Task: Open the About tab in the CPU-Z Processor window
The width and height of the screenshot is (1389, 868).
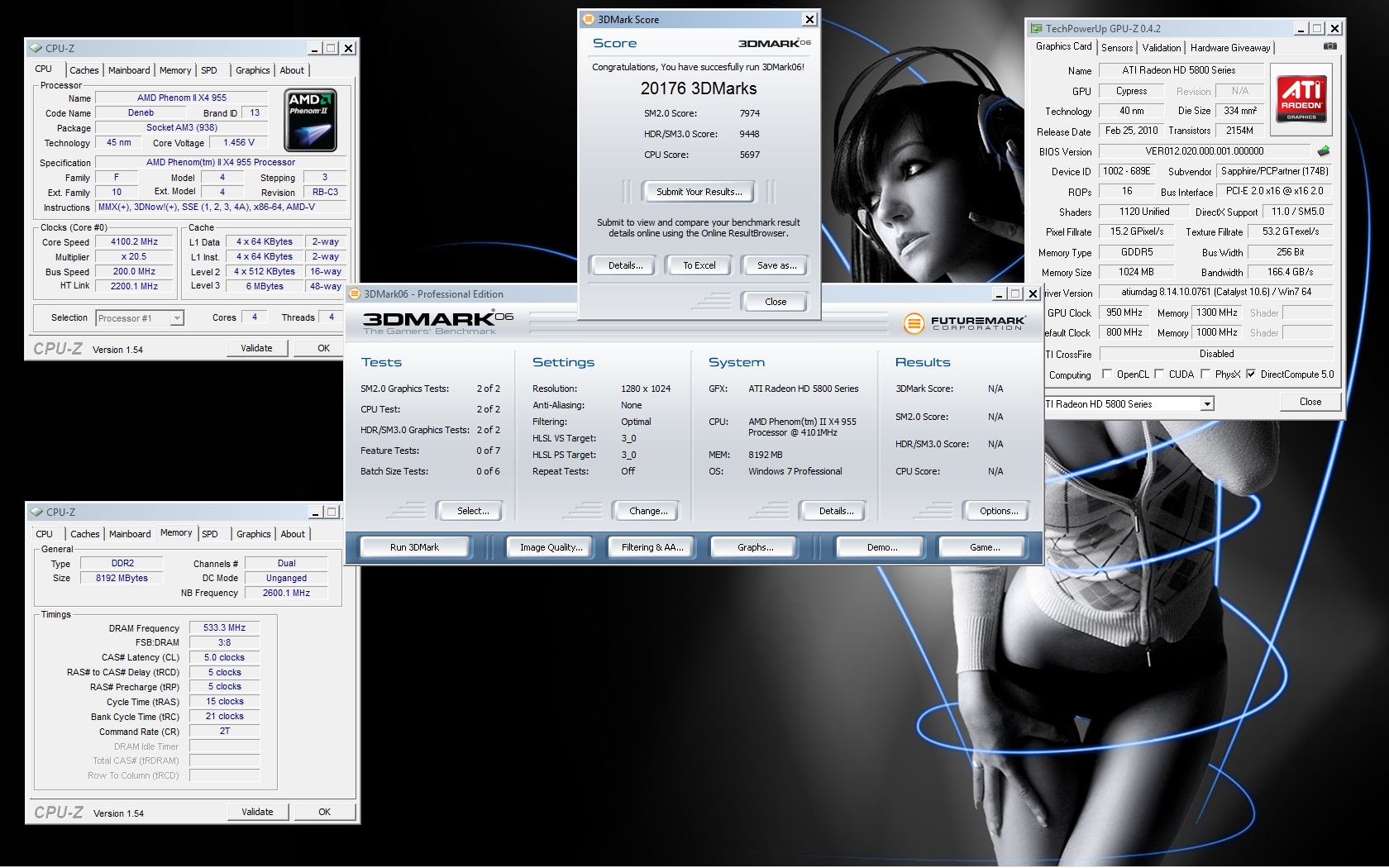Action: [x=292, y=70]
